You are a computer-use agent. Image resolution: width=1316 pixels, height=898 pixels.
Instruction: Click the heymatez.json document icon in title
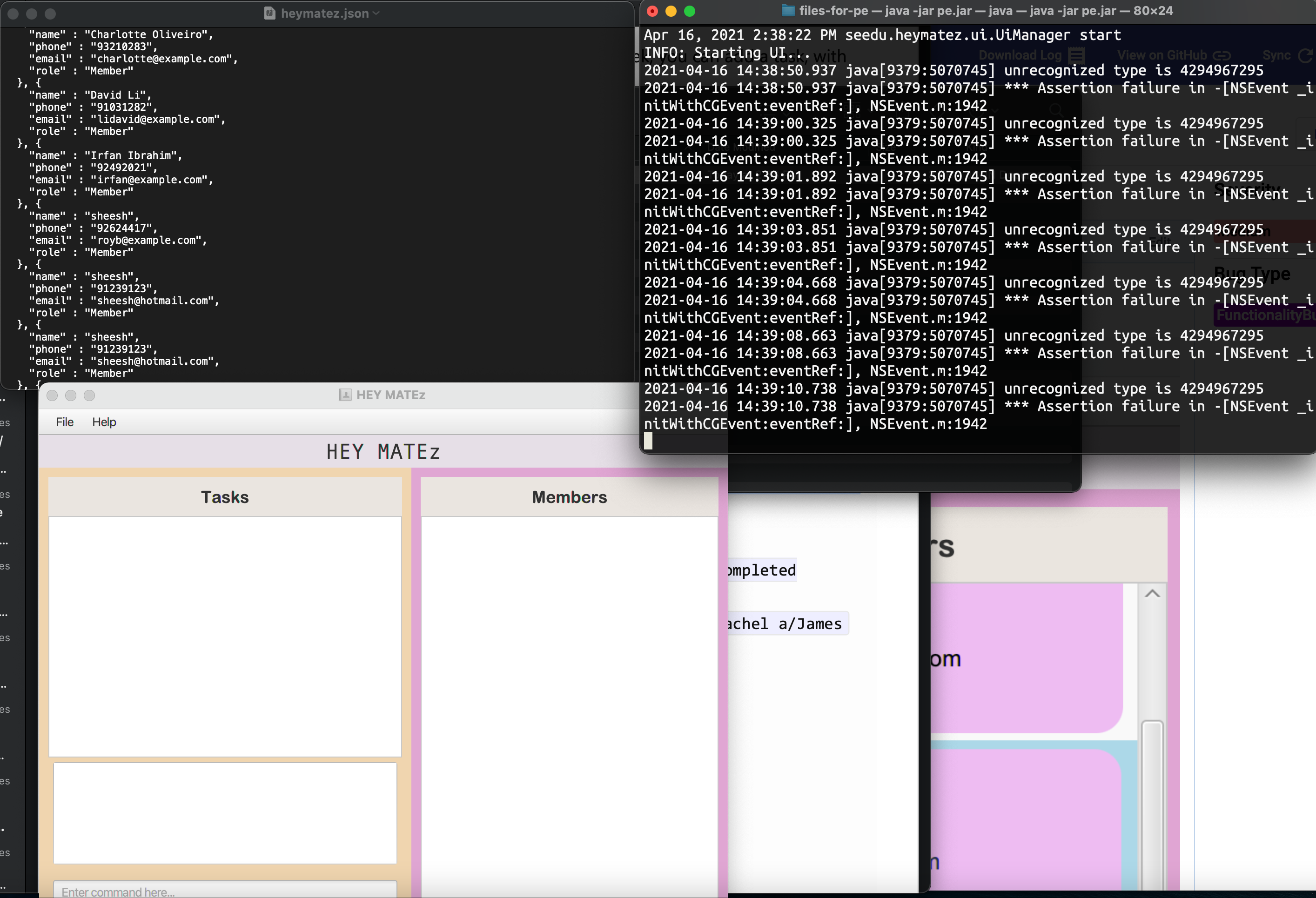(270, 13)
